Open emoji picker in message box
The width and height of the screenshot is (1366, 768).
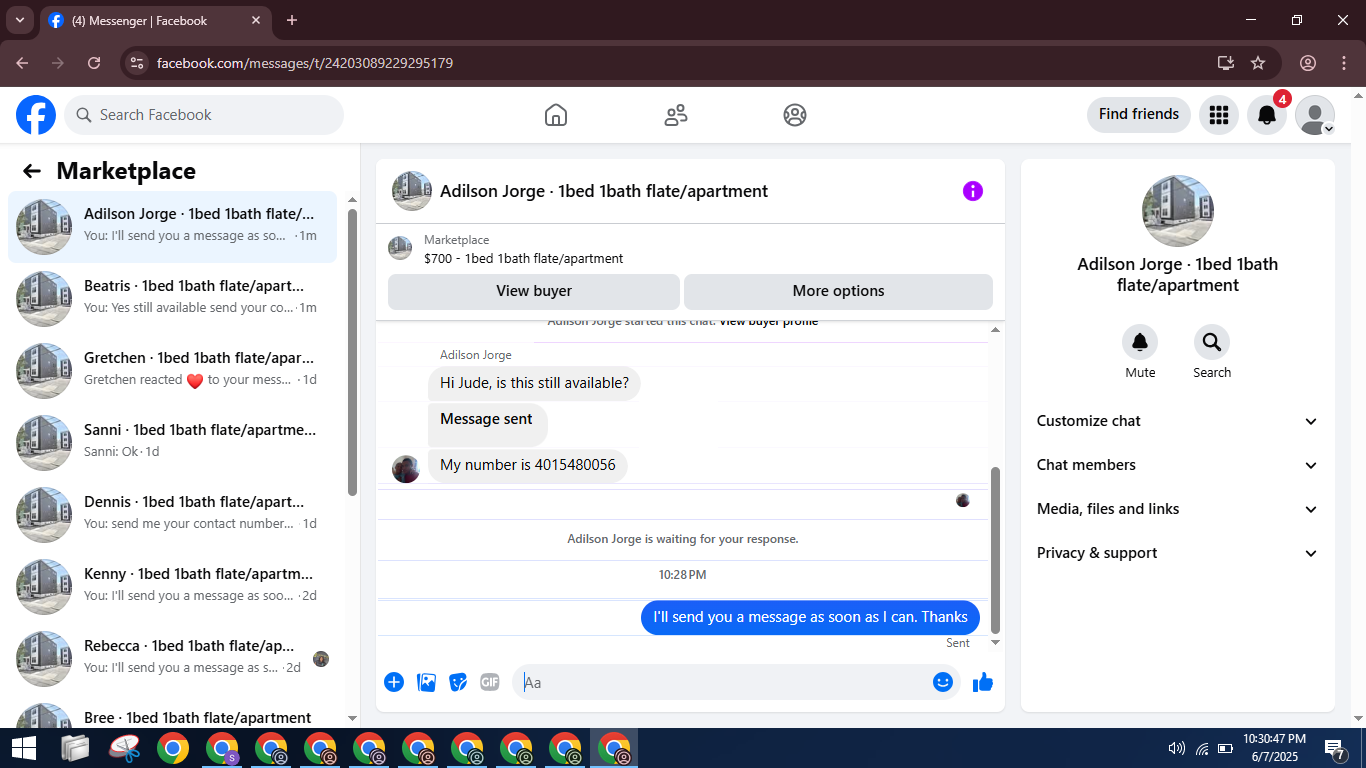943,682
